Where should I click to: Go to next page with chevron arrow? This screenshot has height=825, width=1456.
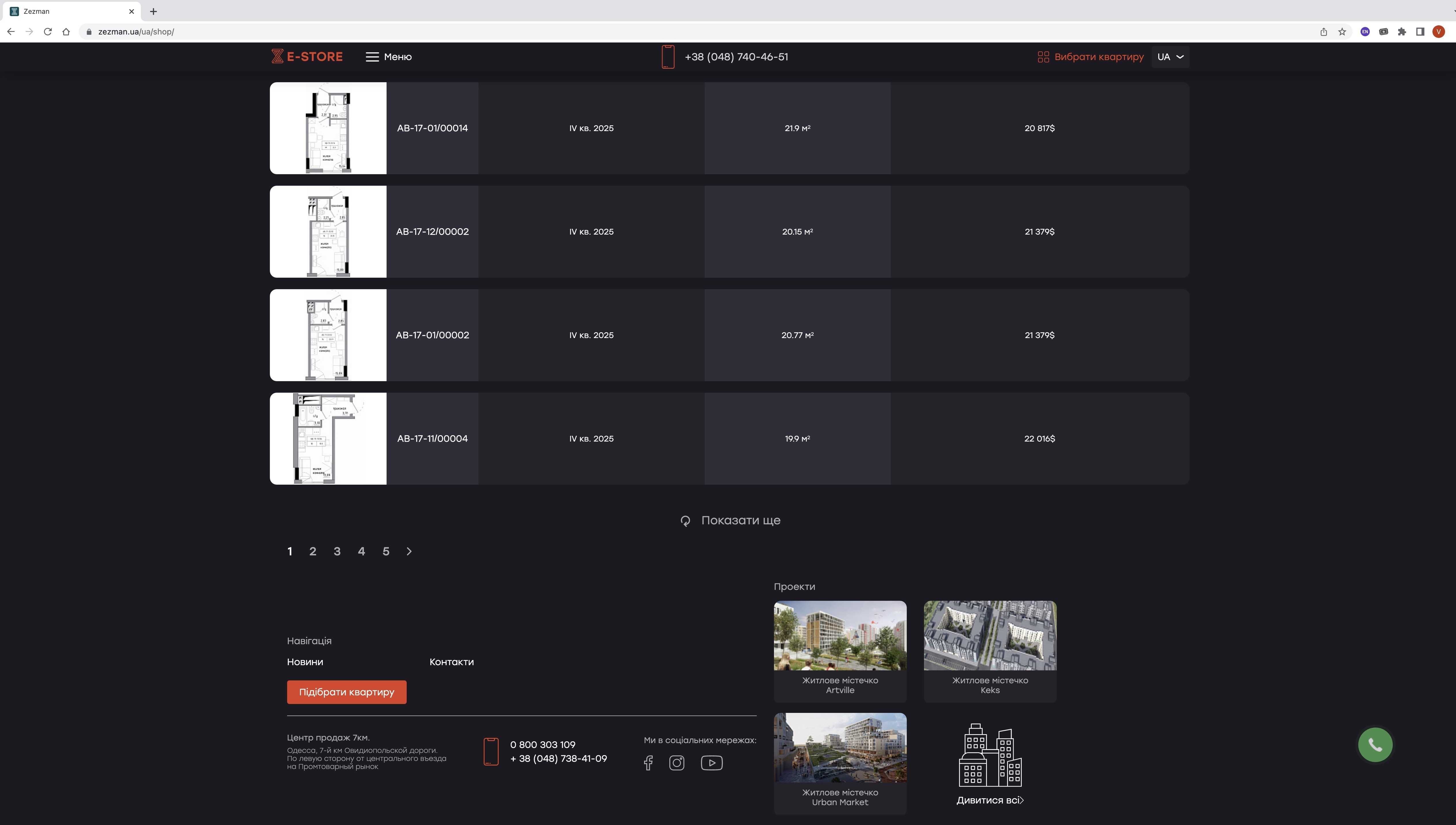pos(409,551)
